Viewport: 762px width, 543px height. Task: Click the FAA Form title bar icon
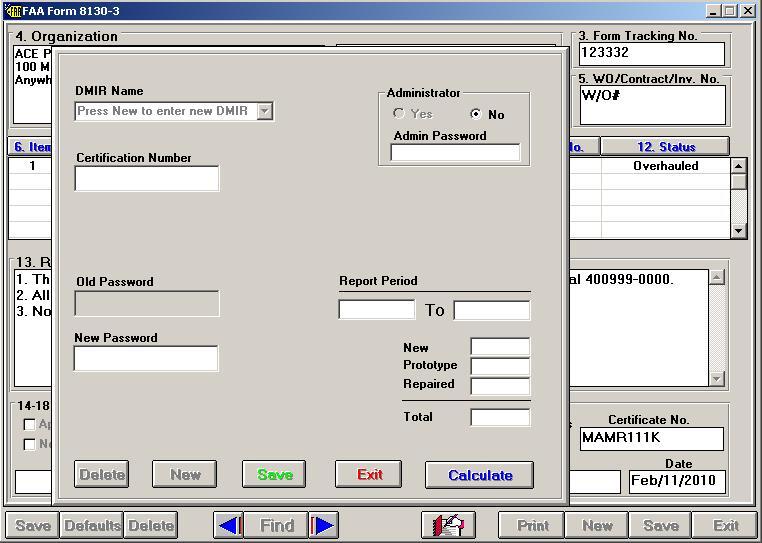coord(11,11)
